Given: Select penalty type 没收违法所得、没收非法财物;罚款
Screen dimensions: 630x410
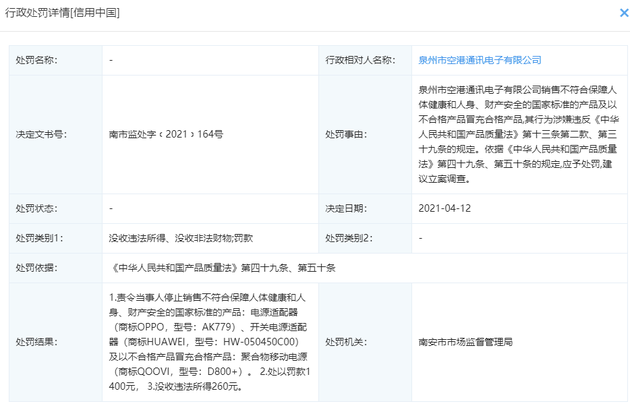Looking at the screenshot, I should coord(181,238).
